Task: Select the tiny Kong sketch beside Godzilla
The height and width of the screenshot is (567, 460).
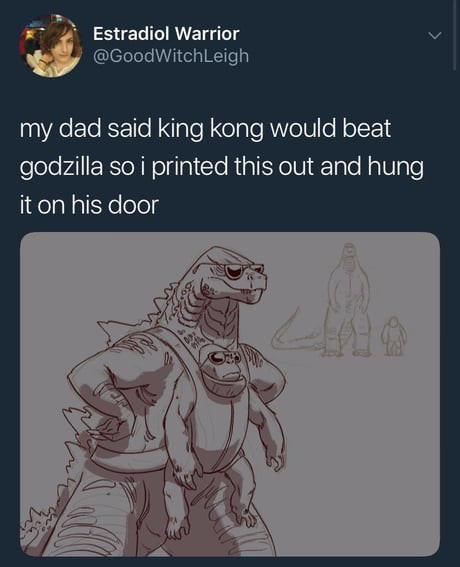Action: click(x=393, y=336)
